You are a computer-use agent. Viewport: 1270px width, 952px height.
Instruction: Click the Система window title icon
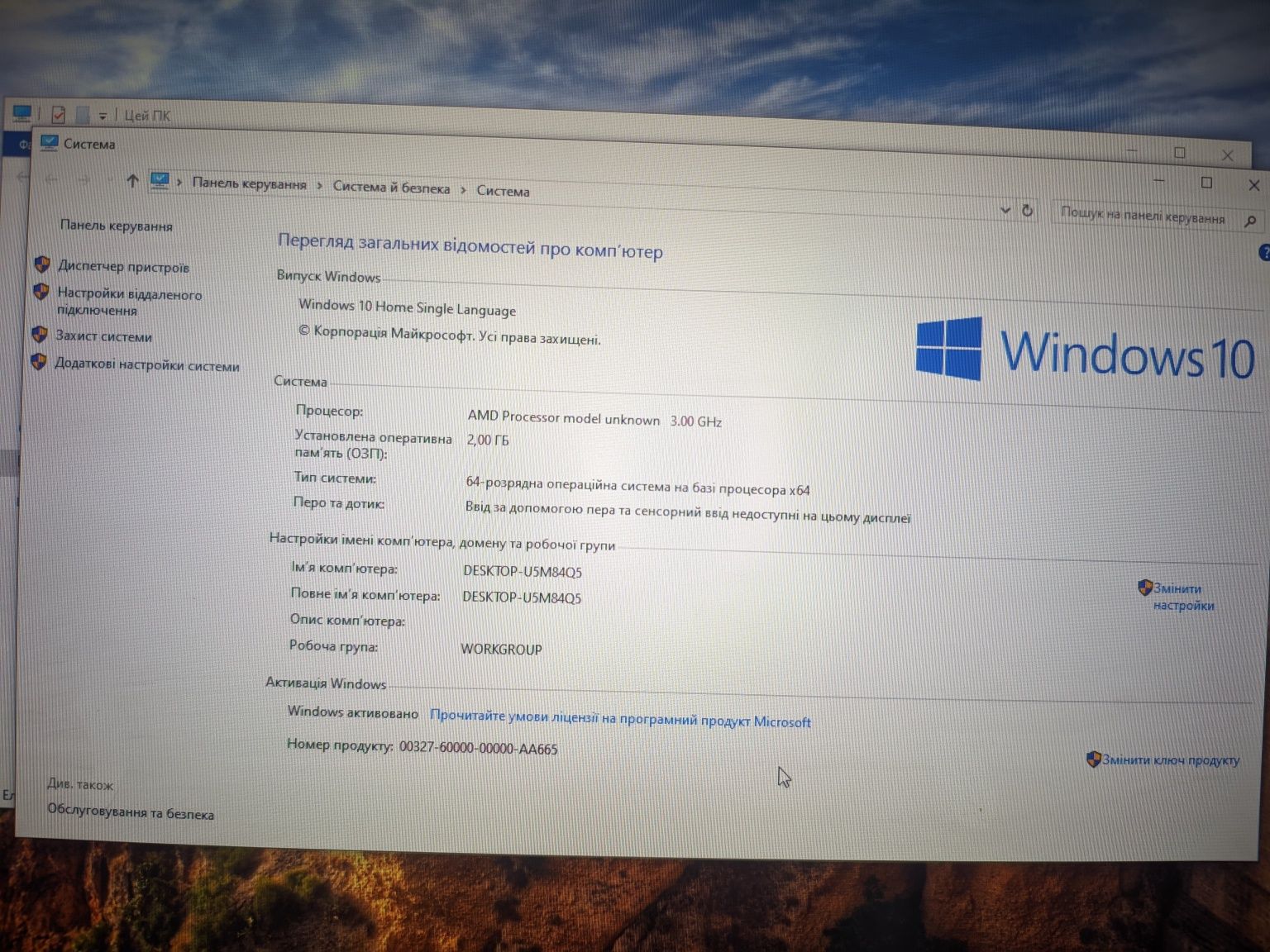point(50,142)
